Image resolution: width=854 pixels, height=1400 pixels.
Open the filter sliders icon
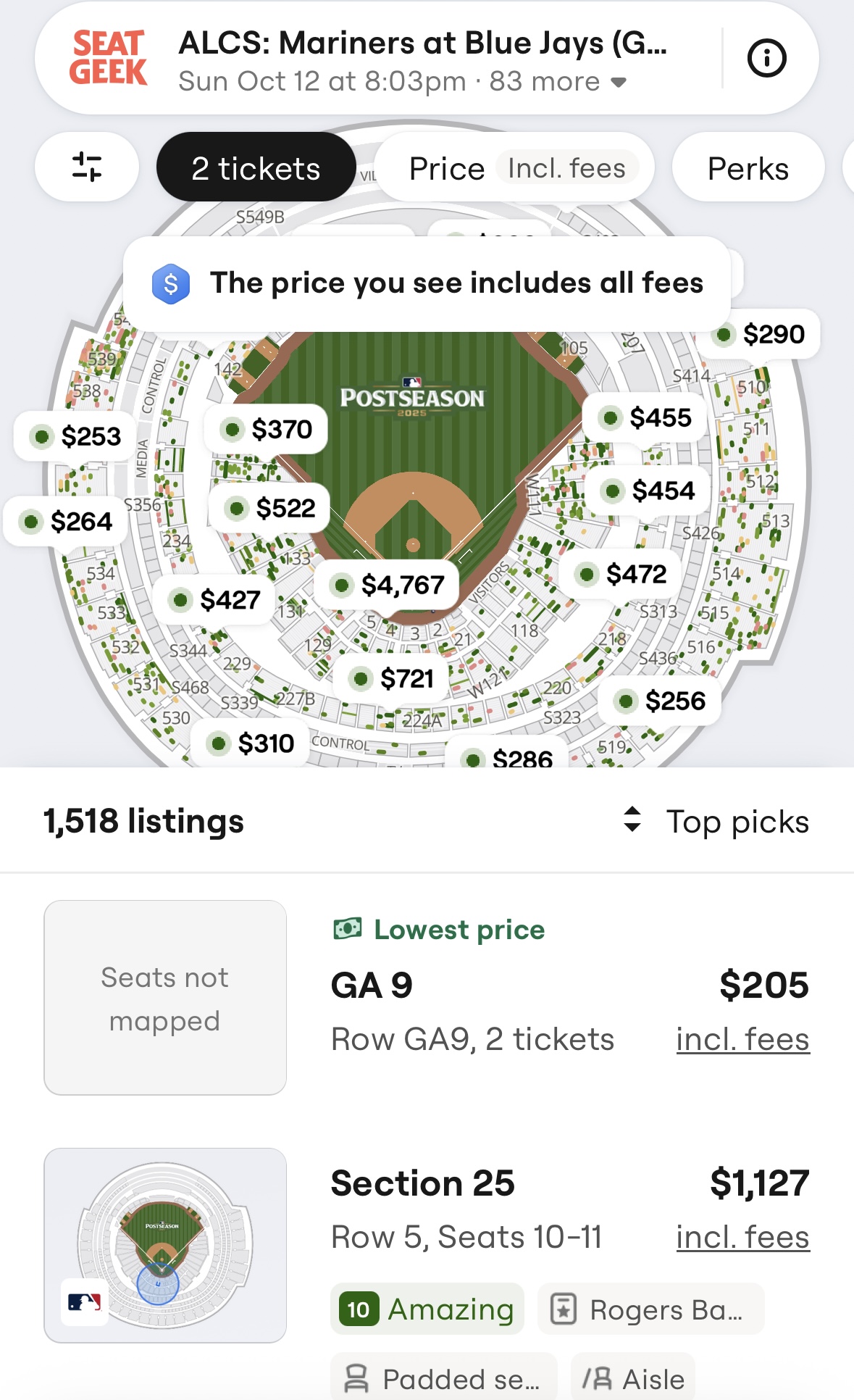point(87,167)
